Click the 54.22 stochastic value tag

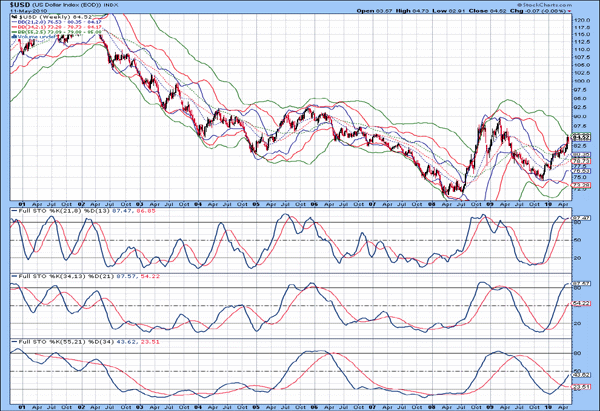pos(579,303)
